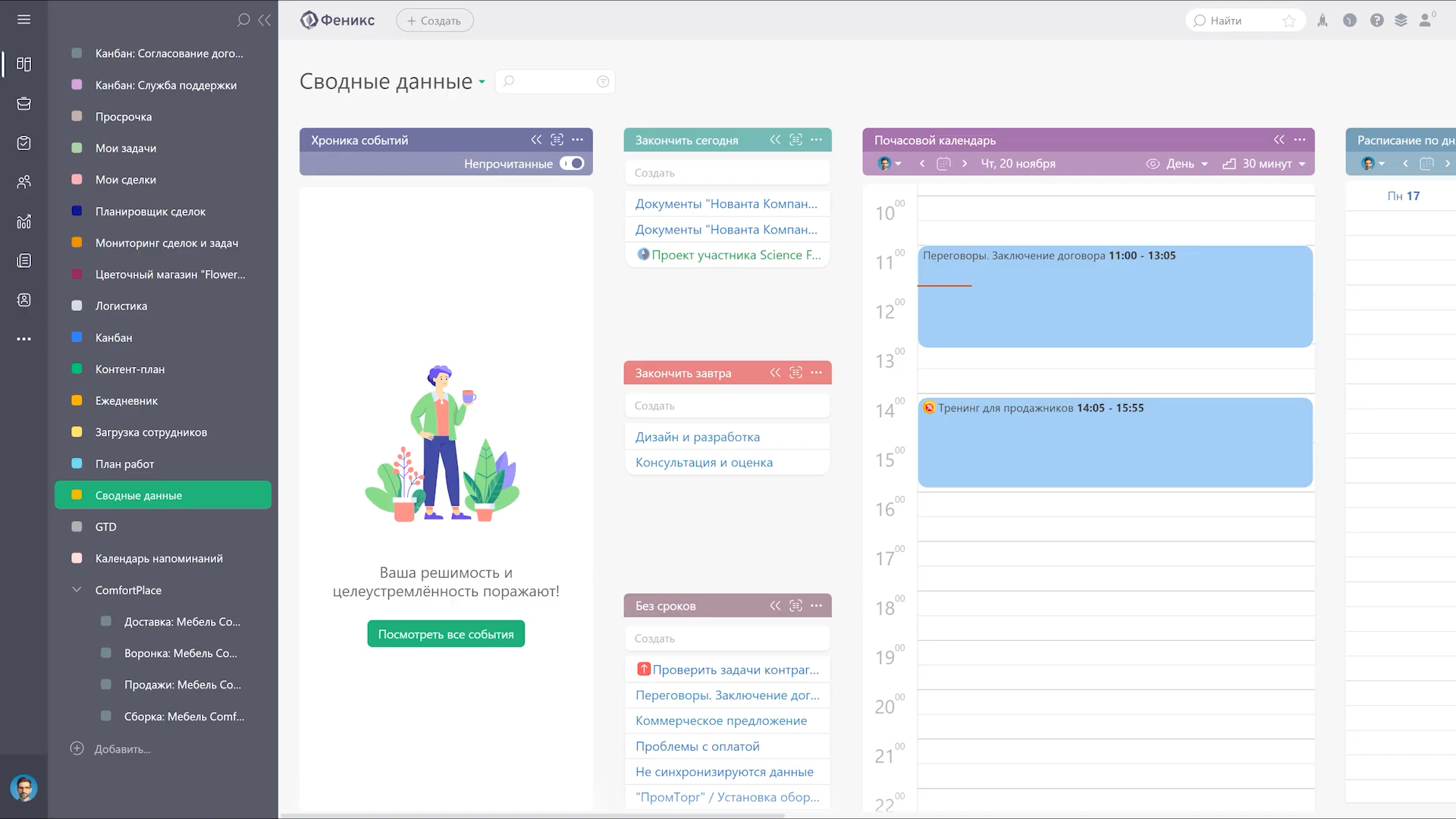Open the Закончить сегодня widget options menu
Screen dimensions: 1456x819
click(816, 140)
